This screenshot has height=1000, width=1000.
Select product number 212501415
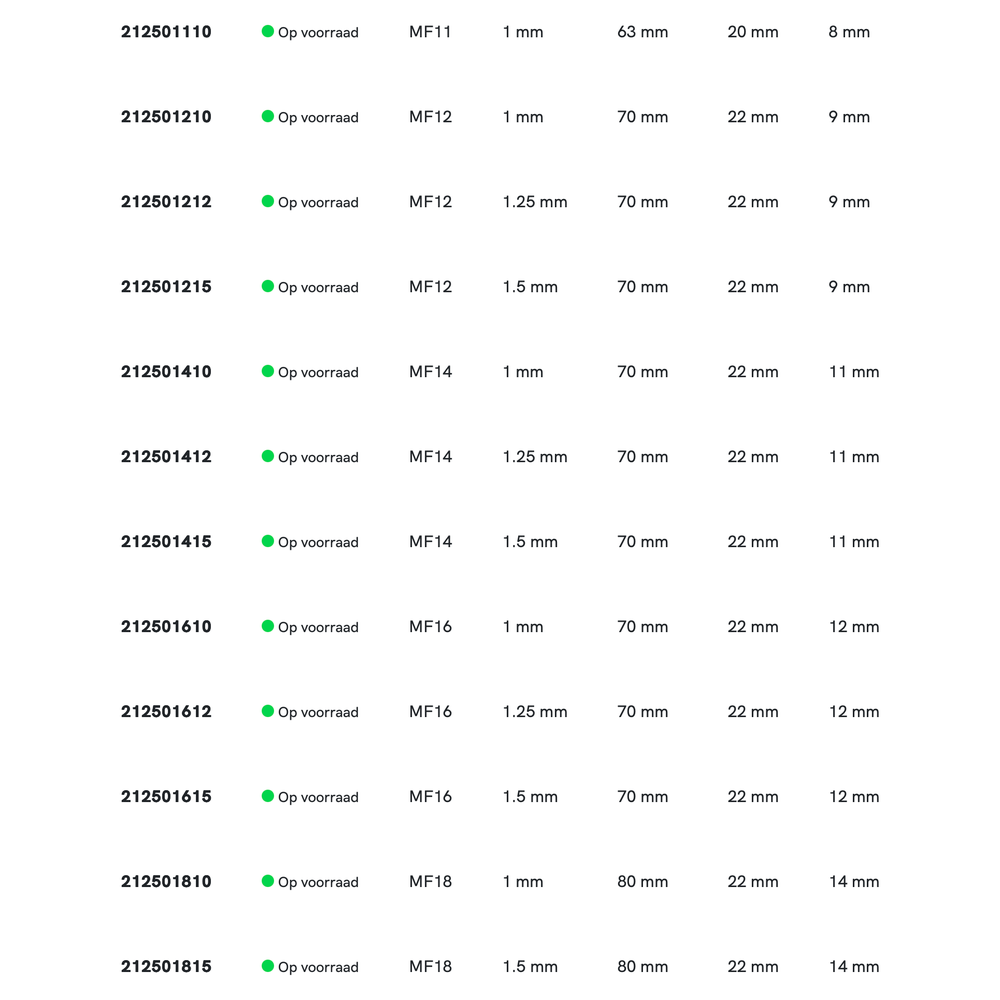click(166, 542)
